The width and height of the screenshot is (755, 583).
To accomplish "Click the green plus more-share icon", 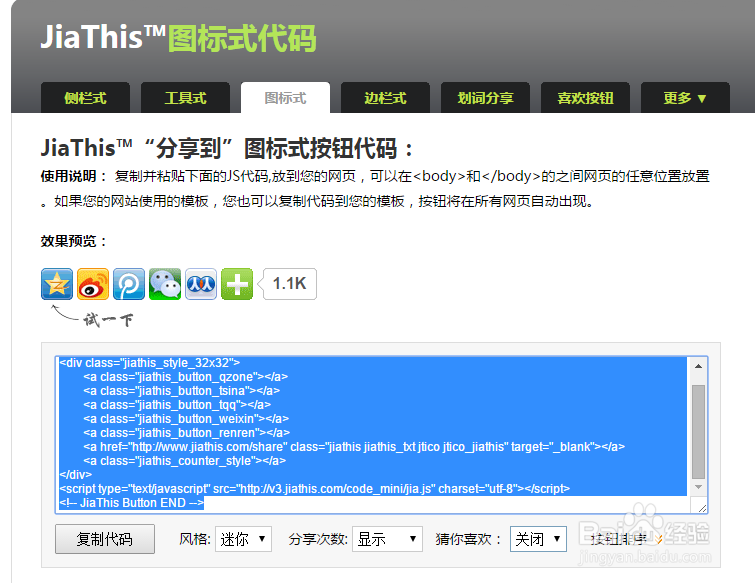I will tap(237, 284).
